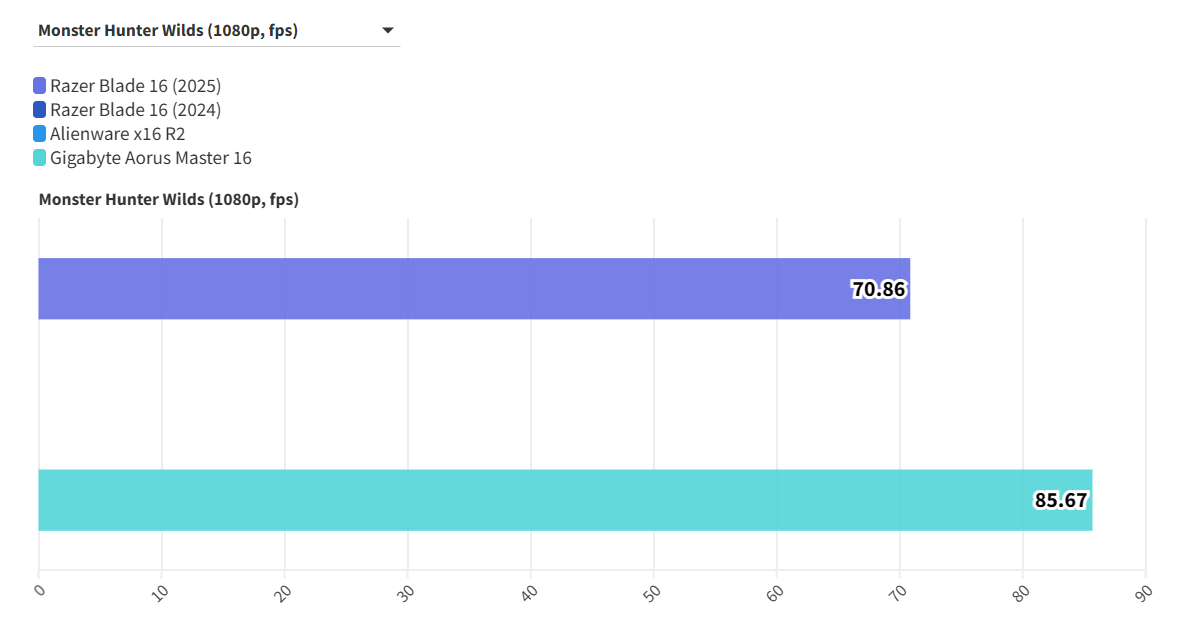Screen dimensions: 1187x617
Task: Click the 90 axis tick label
Action: tap(1144, 592)
